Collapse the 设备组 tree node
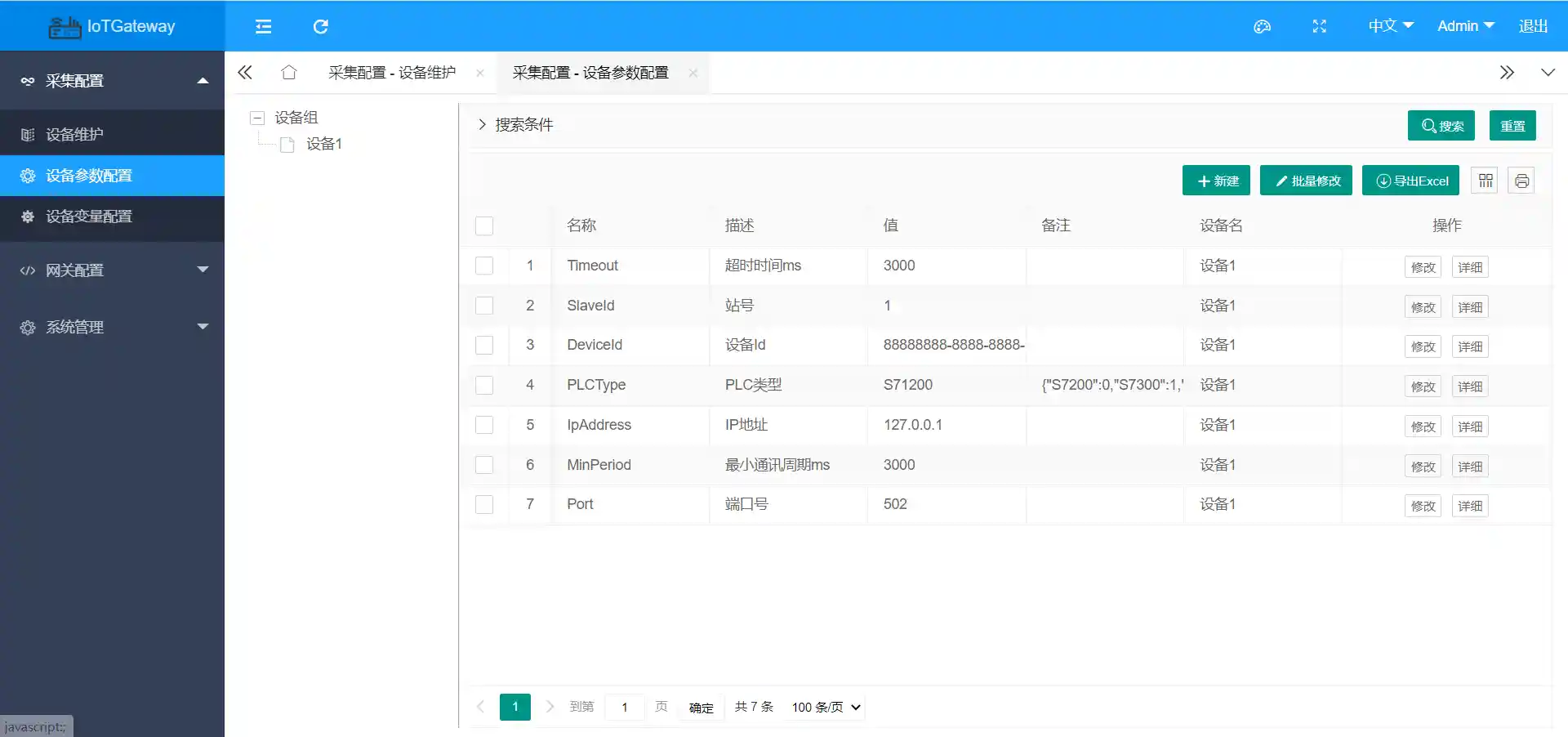The image size is (1568, 737). pos(256,118)
